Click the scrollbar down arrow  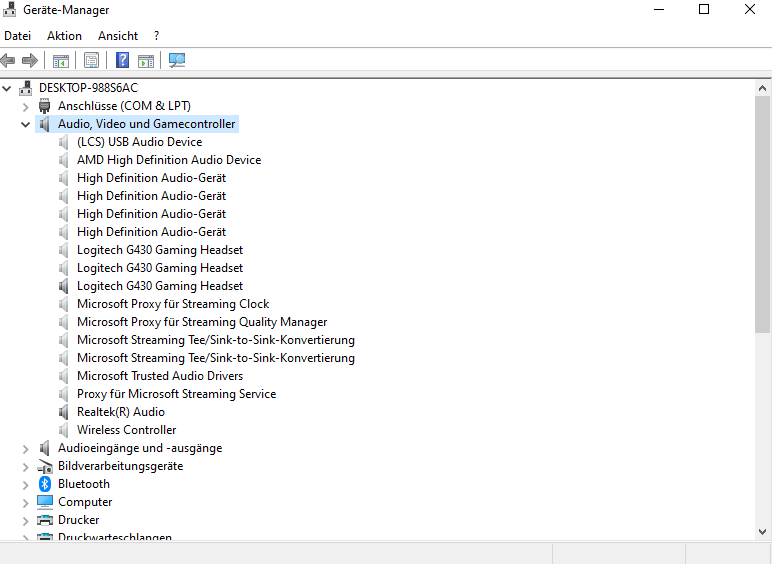click(x=763, y=532)
